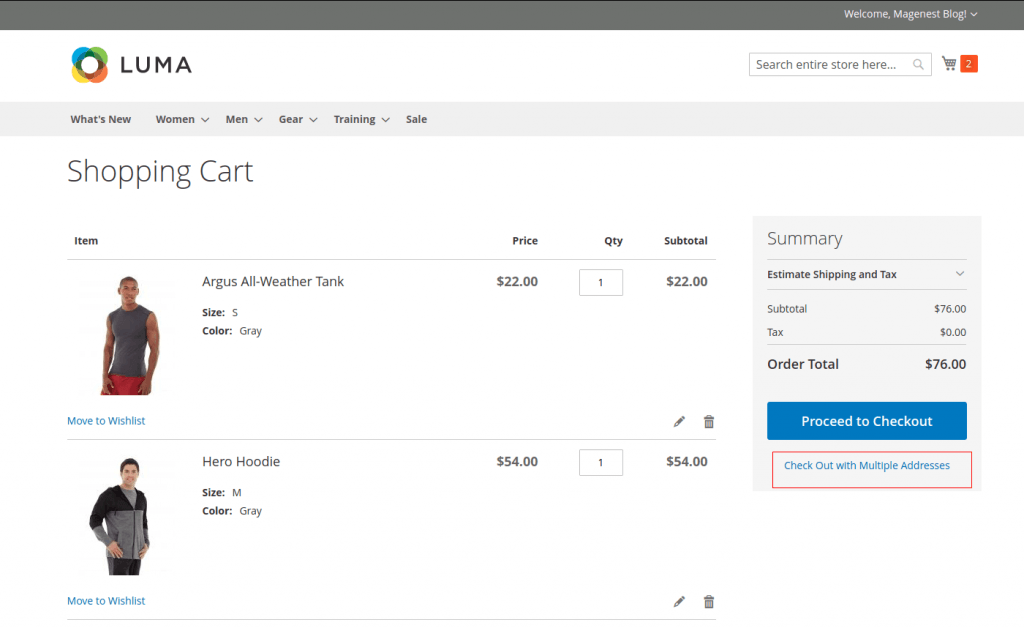Image resolution: width=1024 pixels, height=628 pixels.
Task: Click Check Out with Multiple Addresses
Action: [x=866, y=466]
